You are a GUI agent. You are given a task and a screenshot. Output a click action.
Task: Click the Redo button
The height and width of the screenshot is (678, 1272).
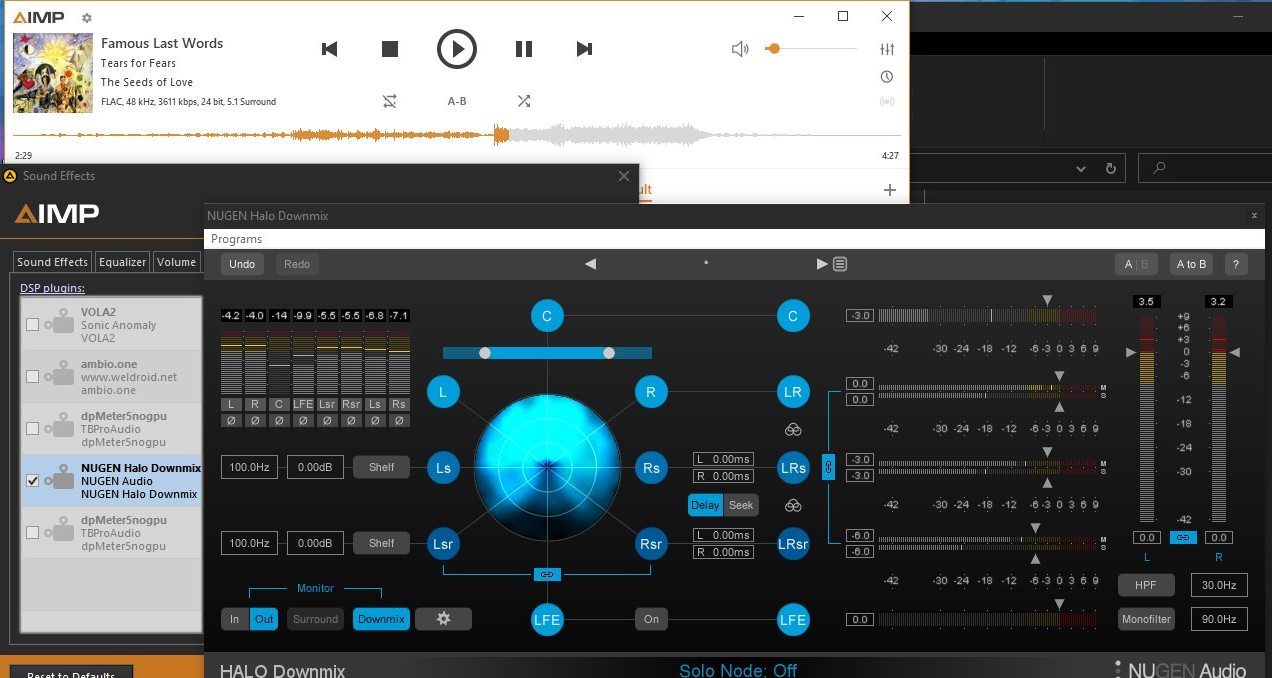point(297,264)
